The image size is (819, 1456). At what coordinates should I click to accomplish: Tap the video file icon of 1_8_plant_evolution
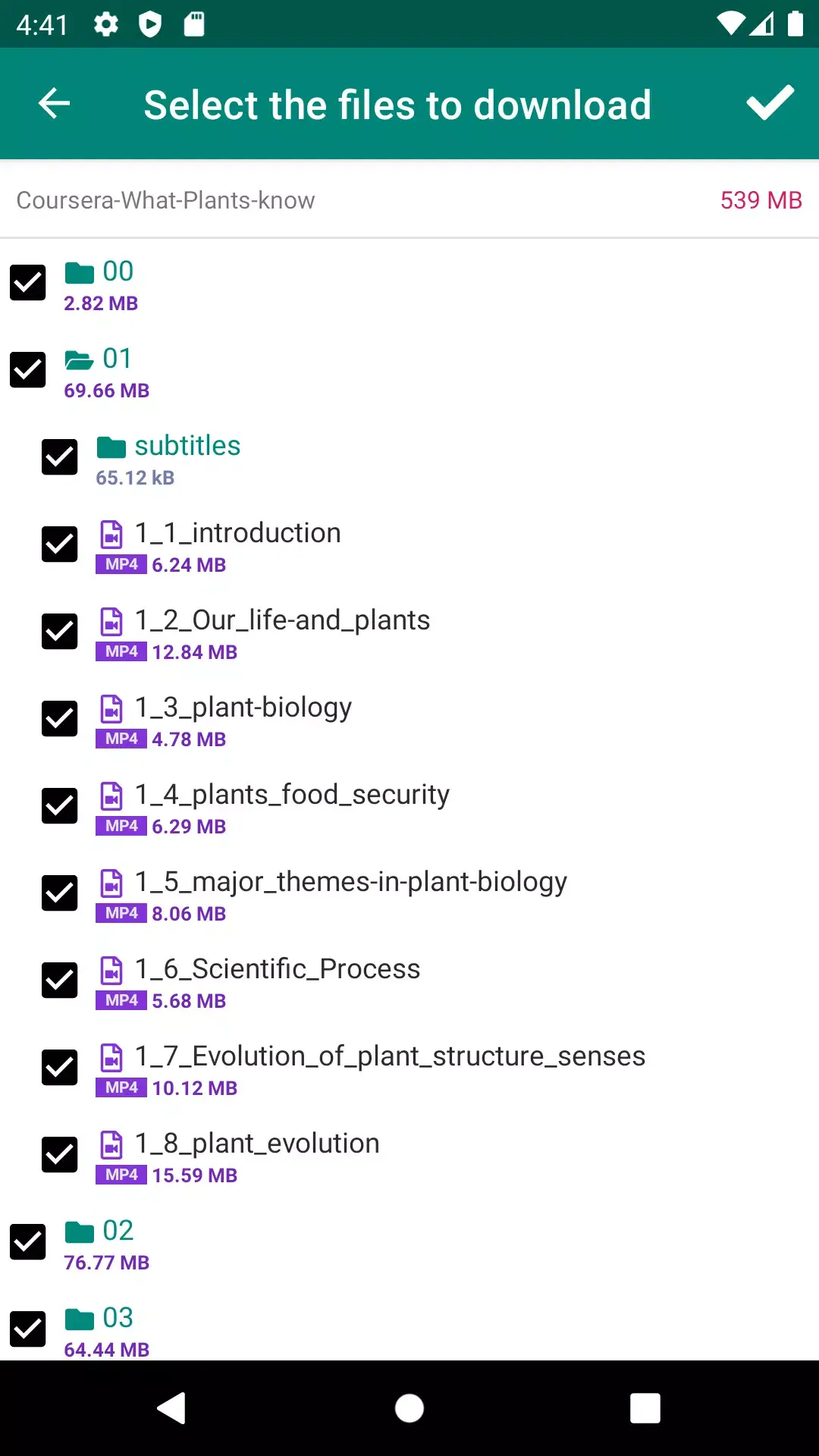[x=111, y=1144]
